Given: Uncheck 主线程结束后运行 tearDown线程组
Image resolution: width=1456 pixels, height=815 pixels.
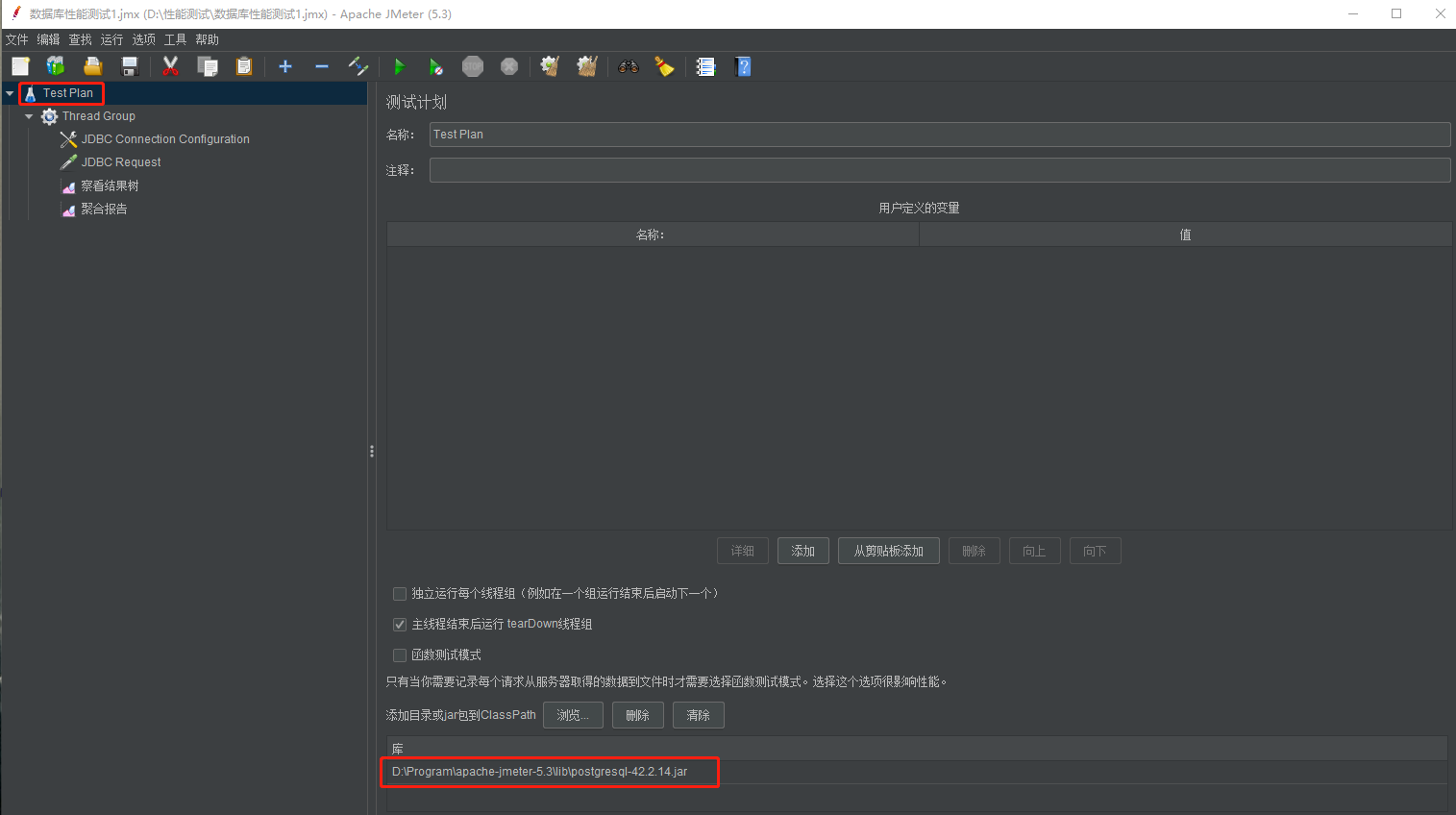Looking at the screenshot, I should (x=399, y=624).
